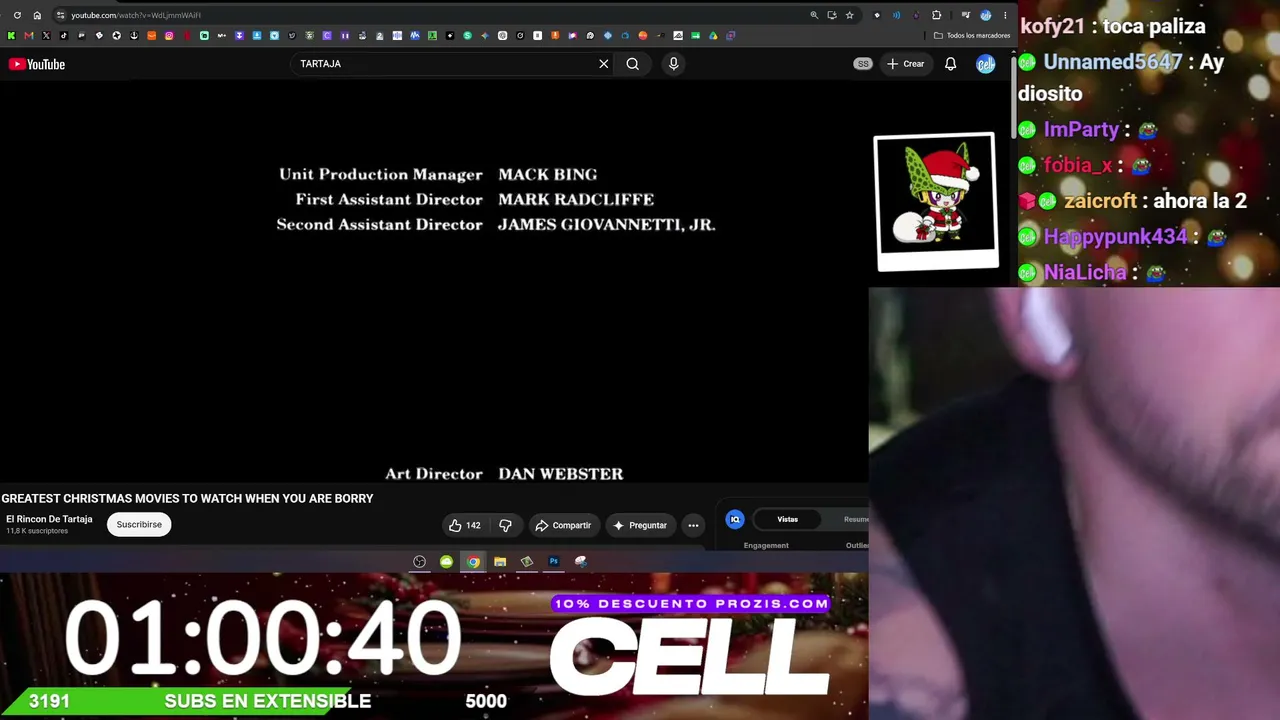Click the video title text

pyautogui.click(x=187, y=498)
